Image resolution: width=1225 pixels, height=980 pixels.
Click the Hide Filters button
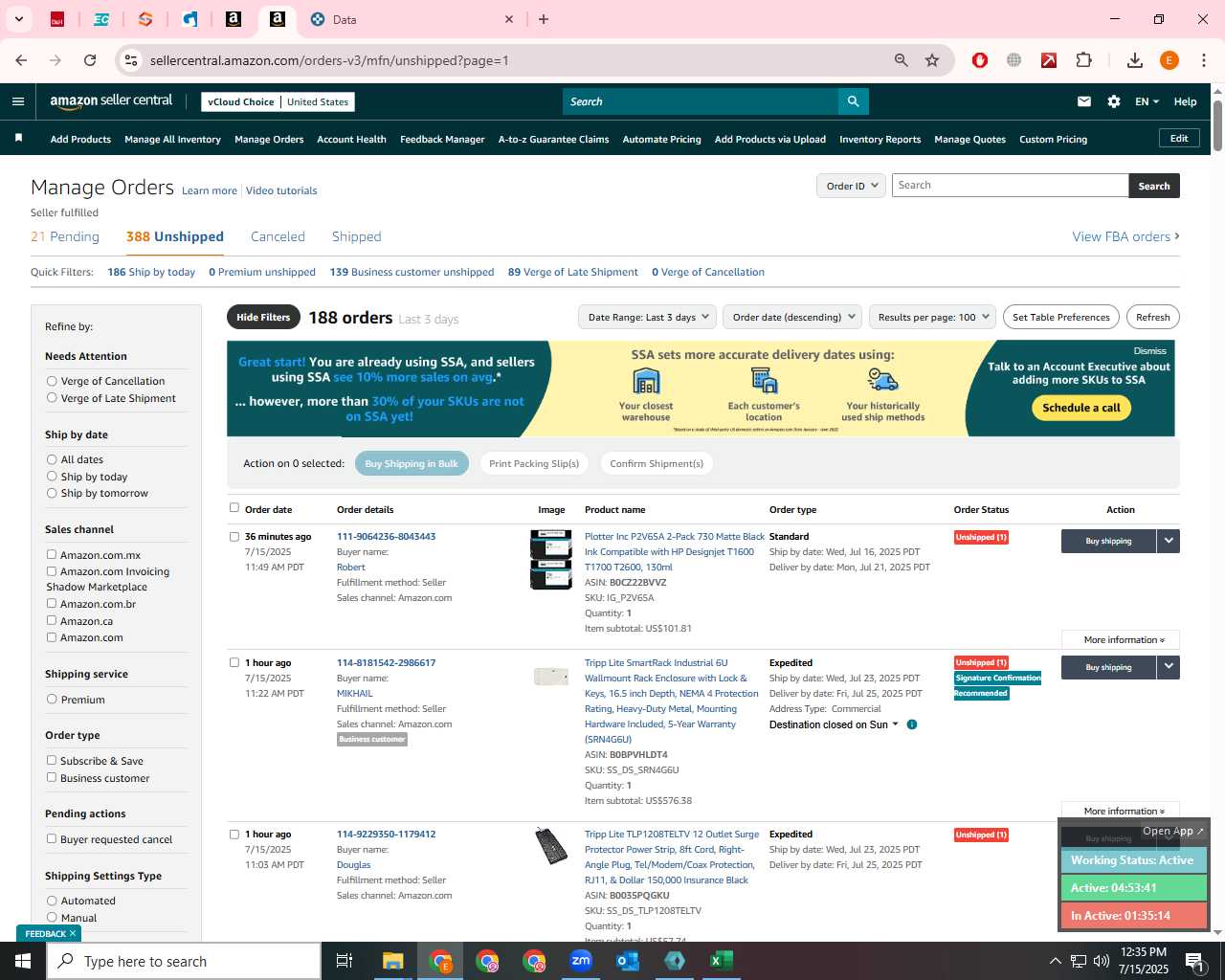coord(263,317)
